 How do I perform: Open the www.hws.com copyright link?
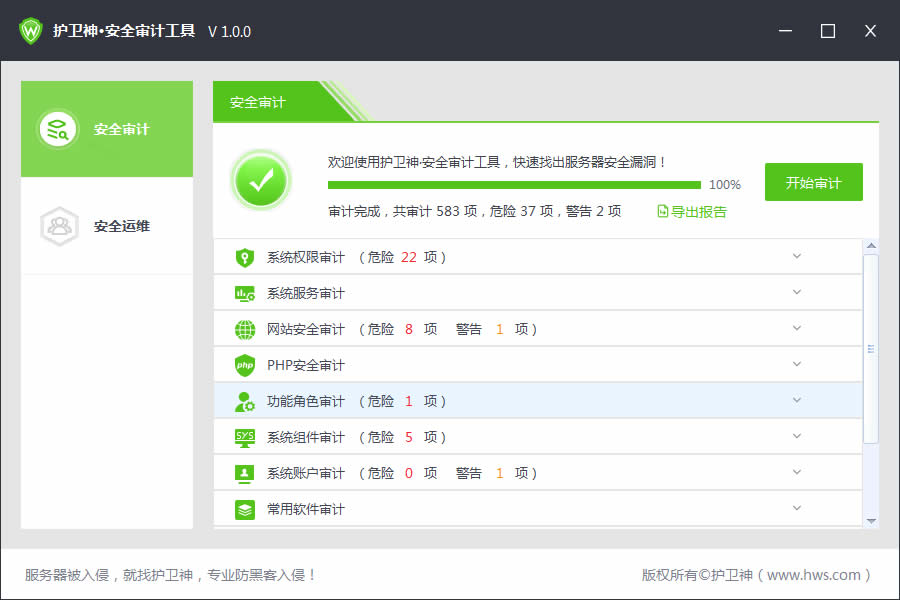[x=813, y=575]
